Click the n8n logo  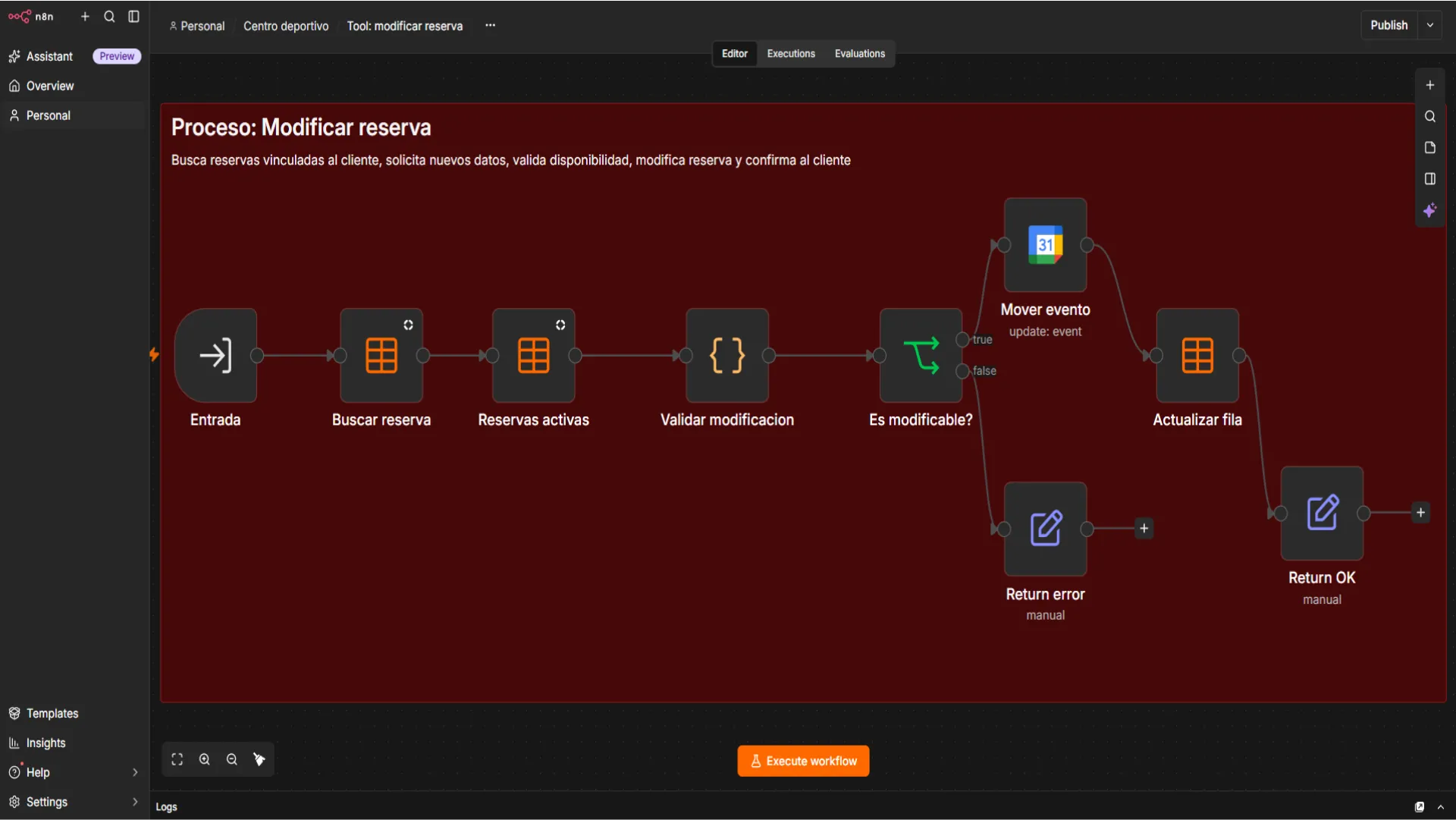click(31, 16)
